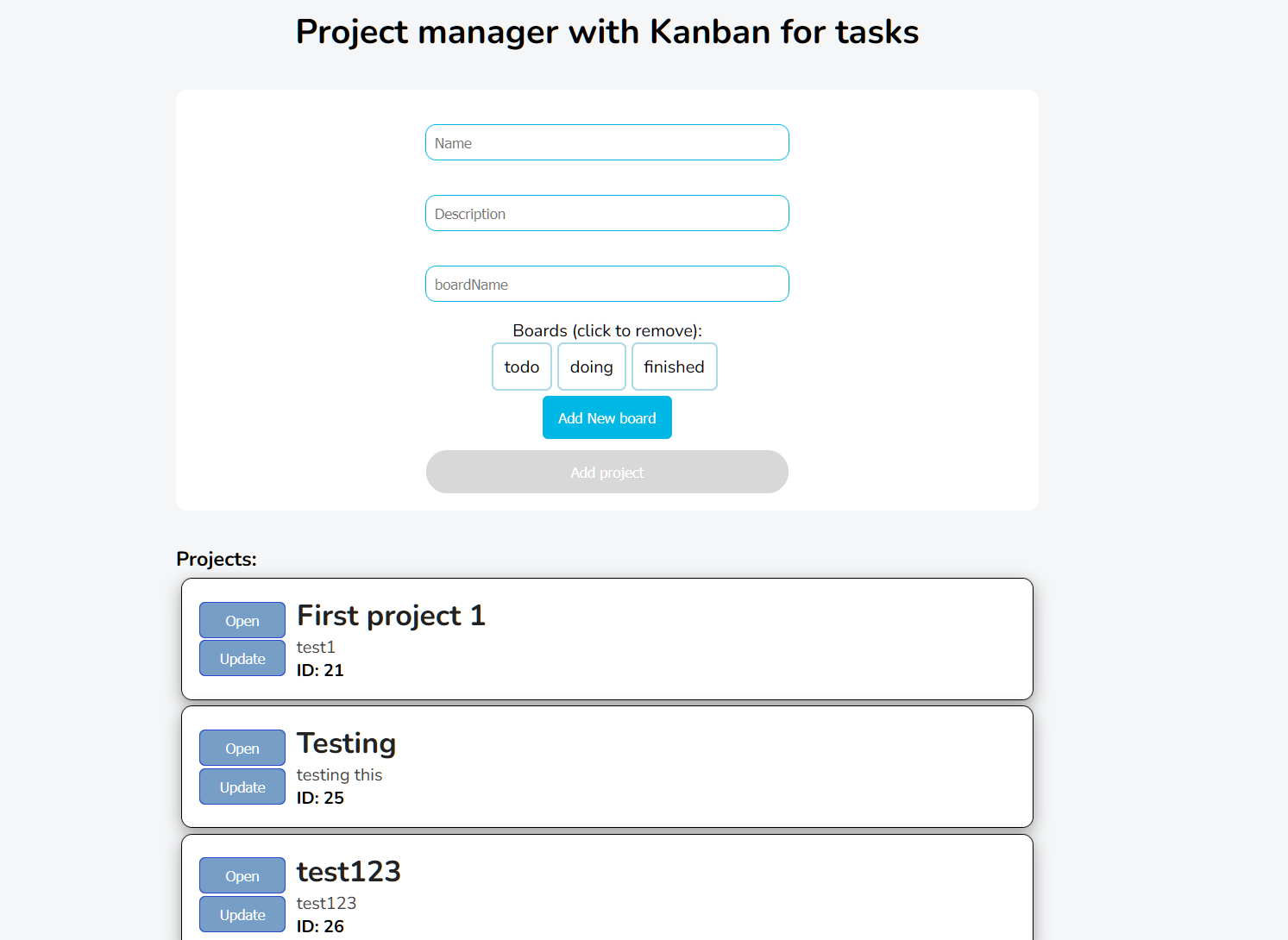The height and width of the screenshot is (940, 1288).
Task: Click the Name input field
Action: (606, 143)
